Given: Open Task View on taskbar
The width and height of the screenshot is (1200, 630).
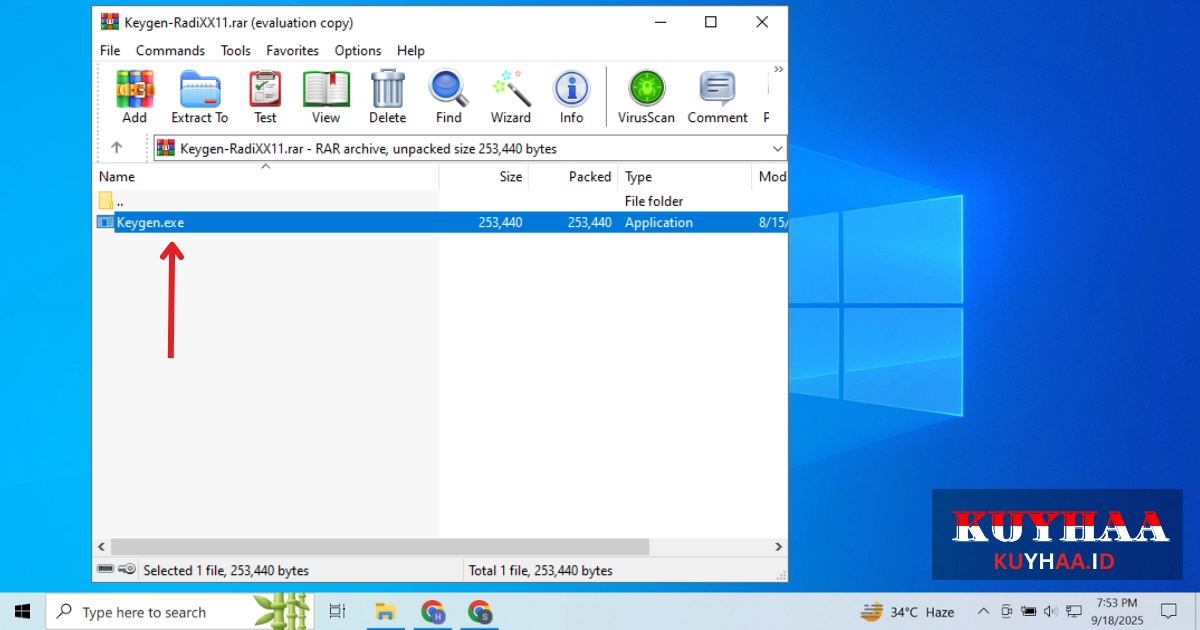Looking at the screenshot, I should tap(337, 611).
